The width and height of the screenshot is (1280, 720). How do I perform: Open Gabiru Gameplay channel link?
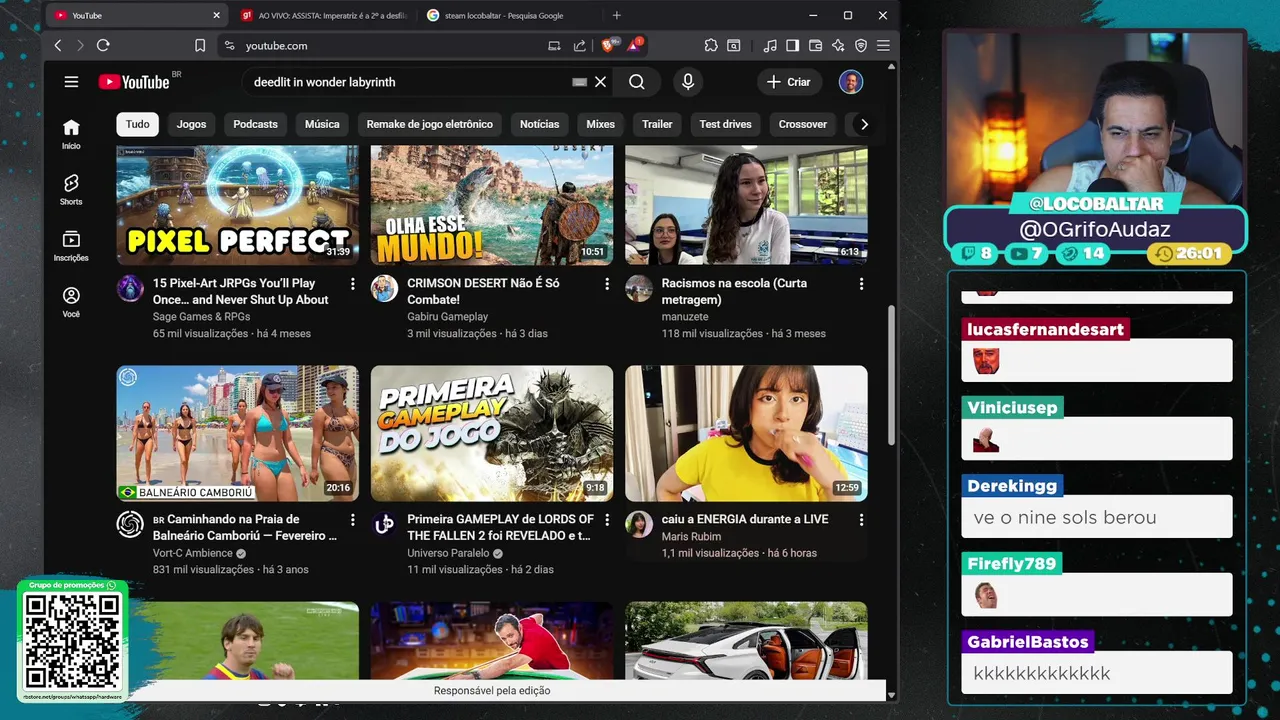click(447, 317)
